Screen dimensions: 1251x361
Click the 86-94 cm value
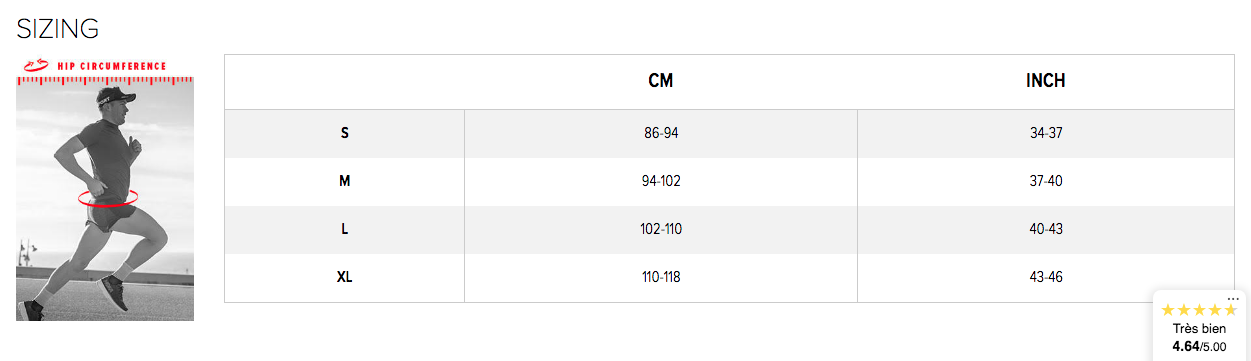coord(661,133)
